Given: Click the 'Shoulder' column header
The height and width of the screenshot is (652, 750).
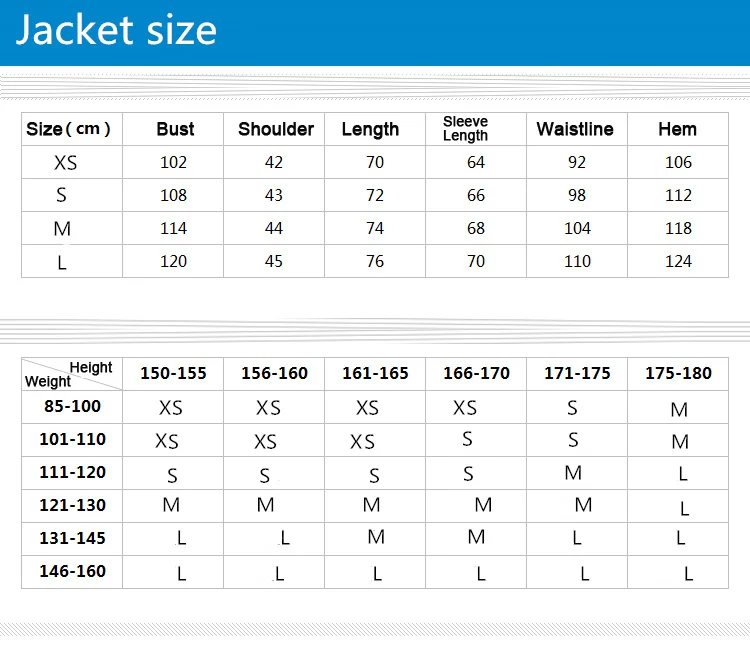Looking at the screenshot, I should [276, 129].
